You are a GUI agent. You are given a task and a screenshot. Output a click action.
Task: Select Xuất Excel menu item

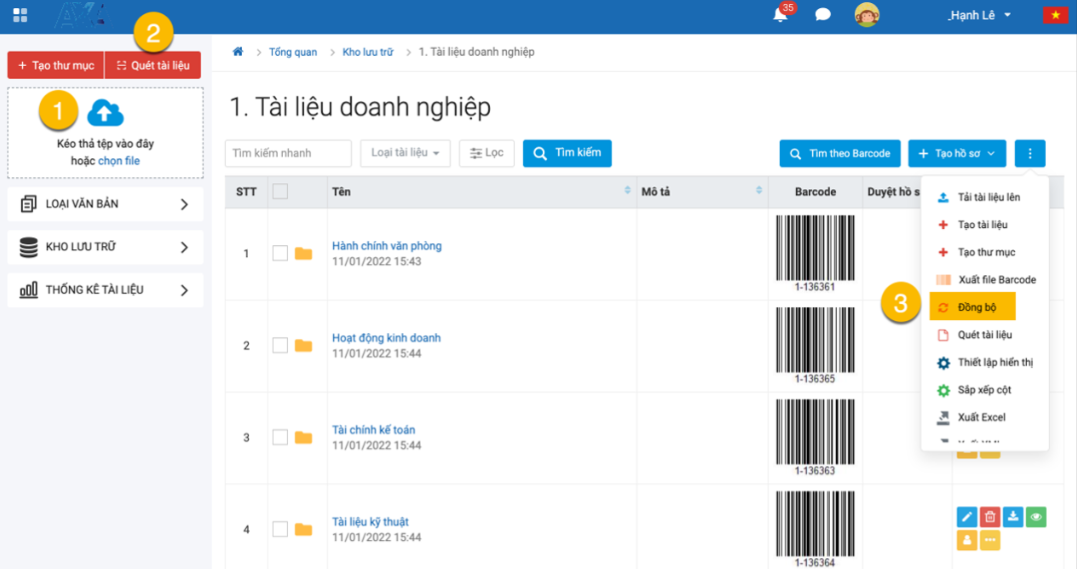(984, 417)
